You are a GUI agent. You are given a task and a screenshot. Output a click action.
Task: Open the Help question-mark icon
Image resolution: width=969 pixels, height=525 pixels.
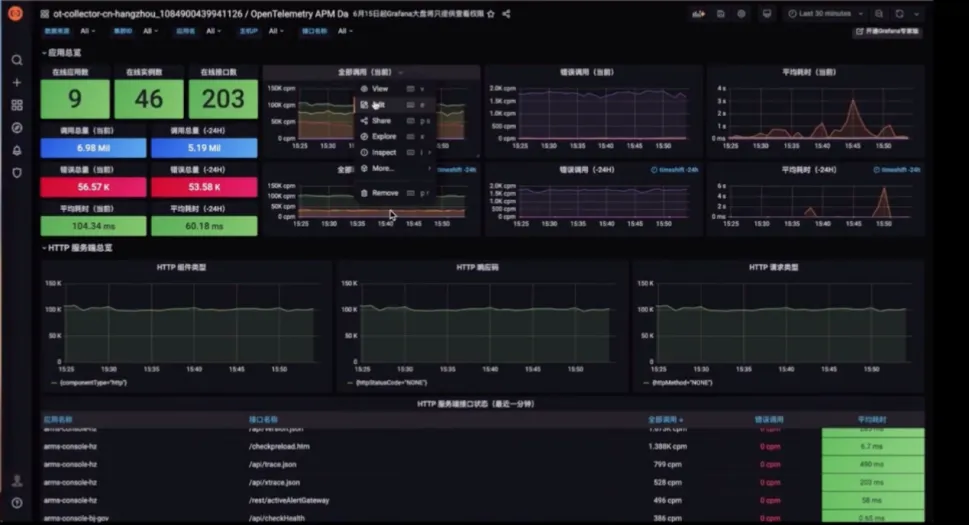coord(17,503)
